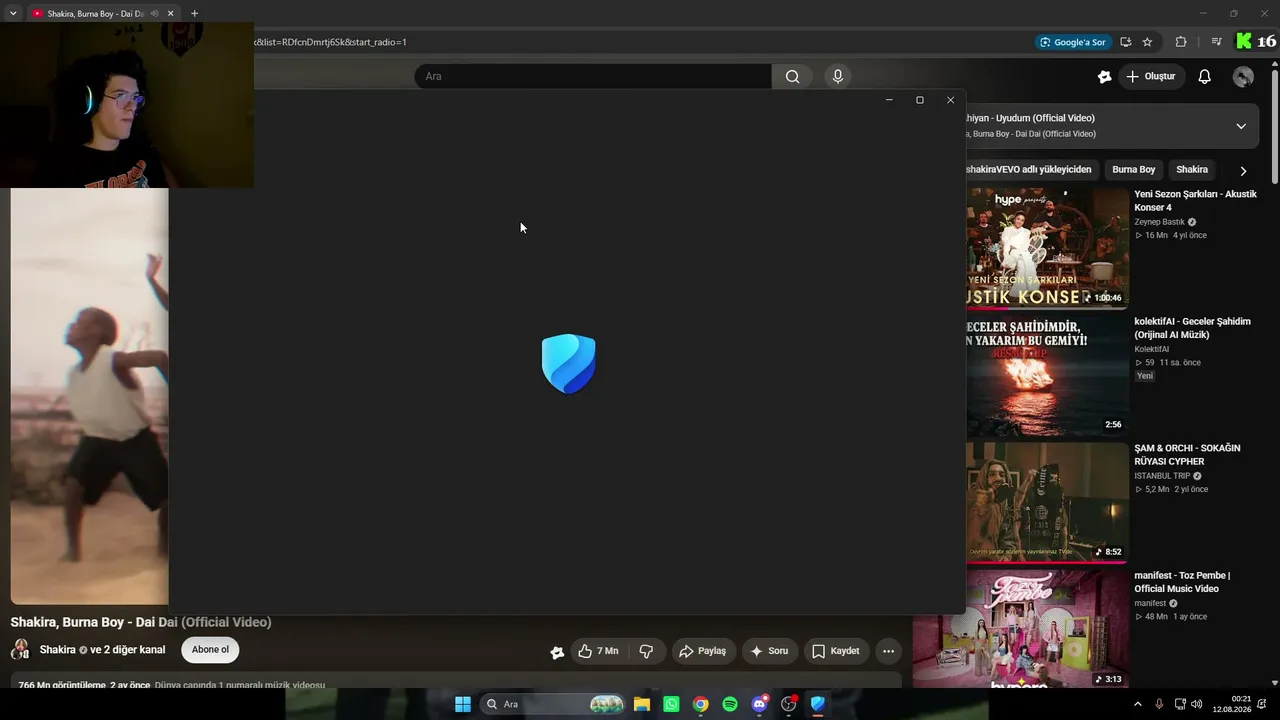Dislike the Dai Dai video

(x=646, y=651)
